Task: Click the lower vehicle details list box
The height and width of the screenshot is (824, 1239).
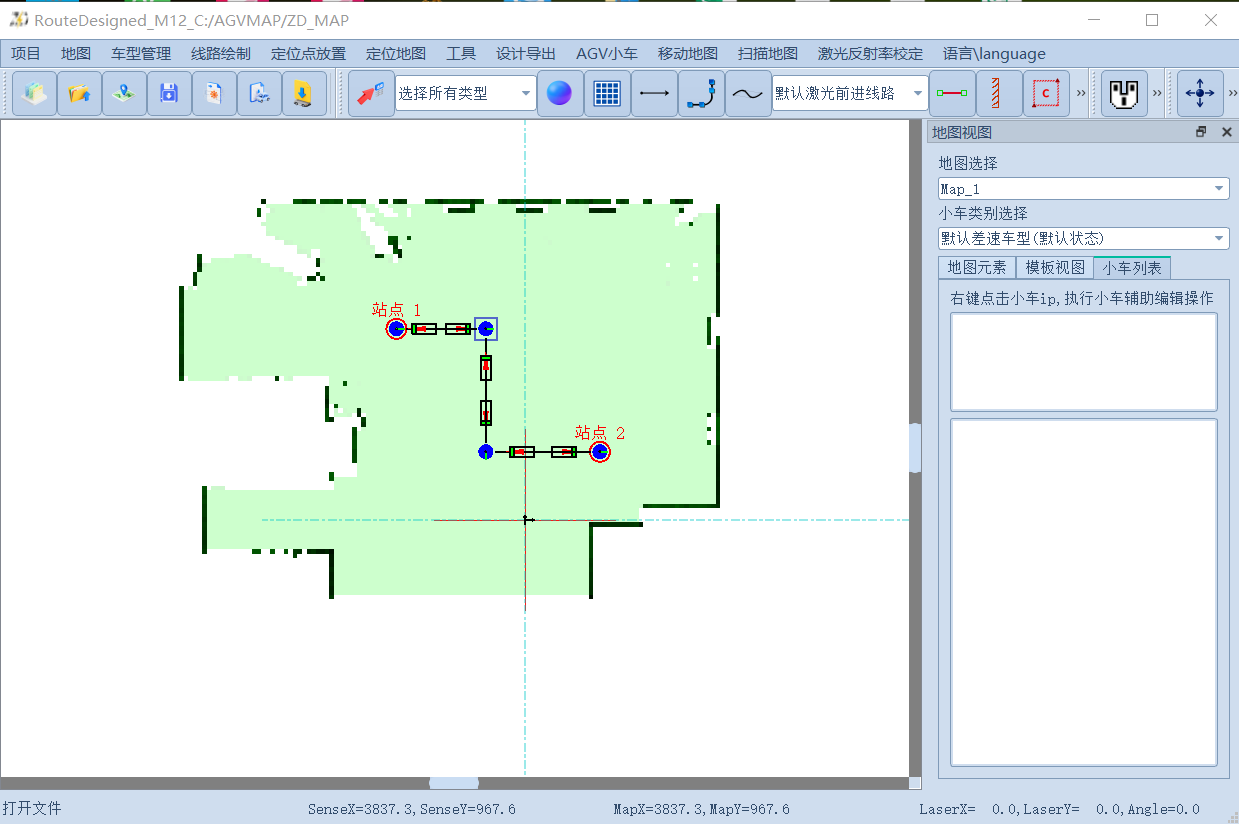Action: click(x=1084, y=593)
